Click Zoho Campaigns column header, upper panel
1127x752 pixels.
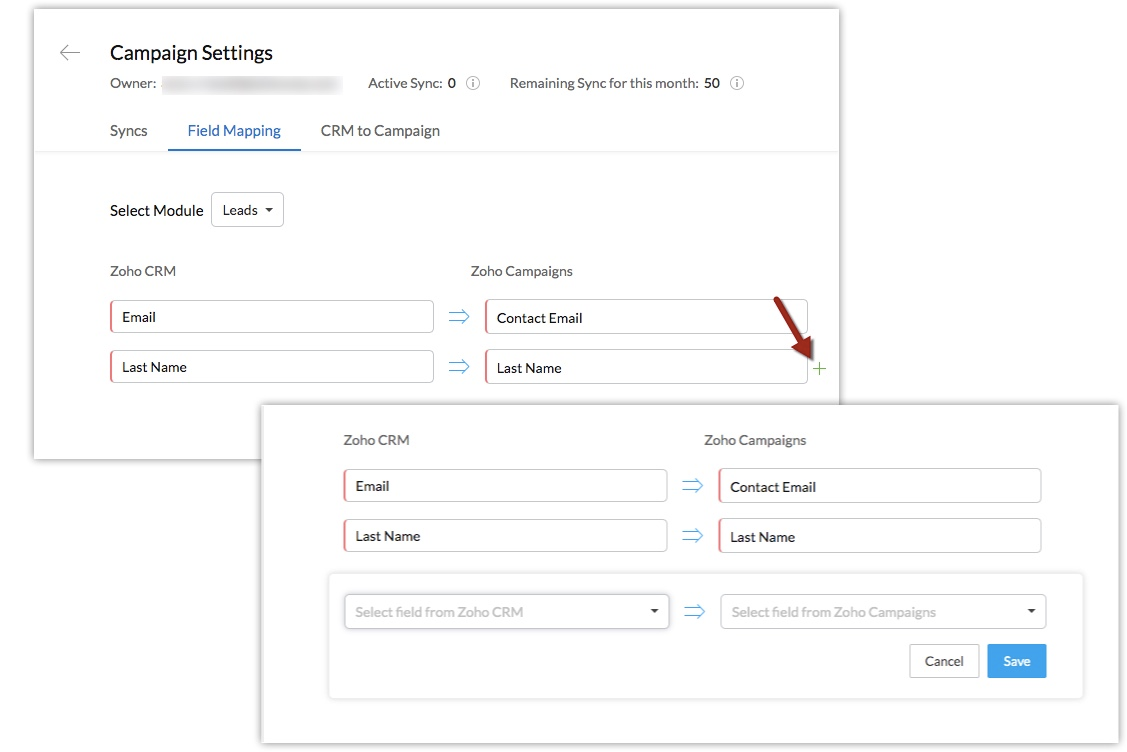[522, 271]
